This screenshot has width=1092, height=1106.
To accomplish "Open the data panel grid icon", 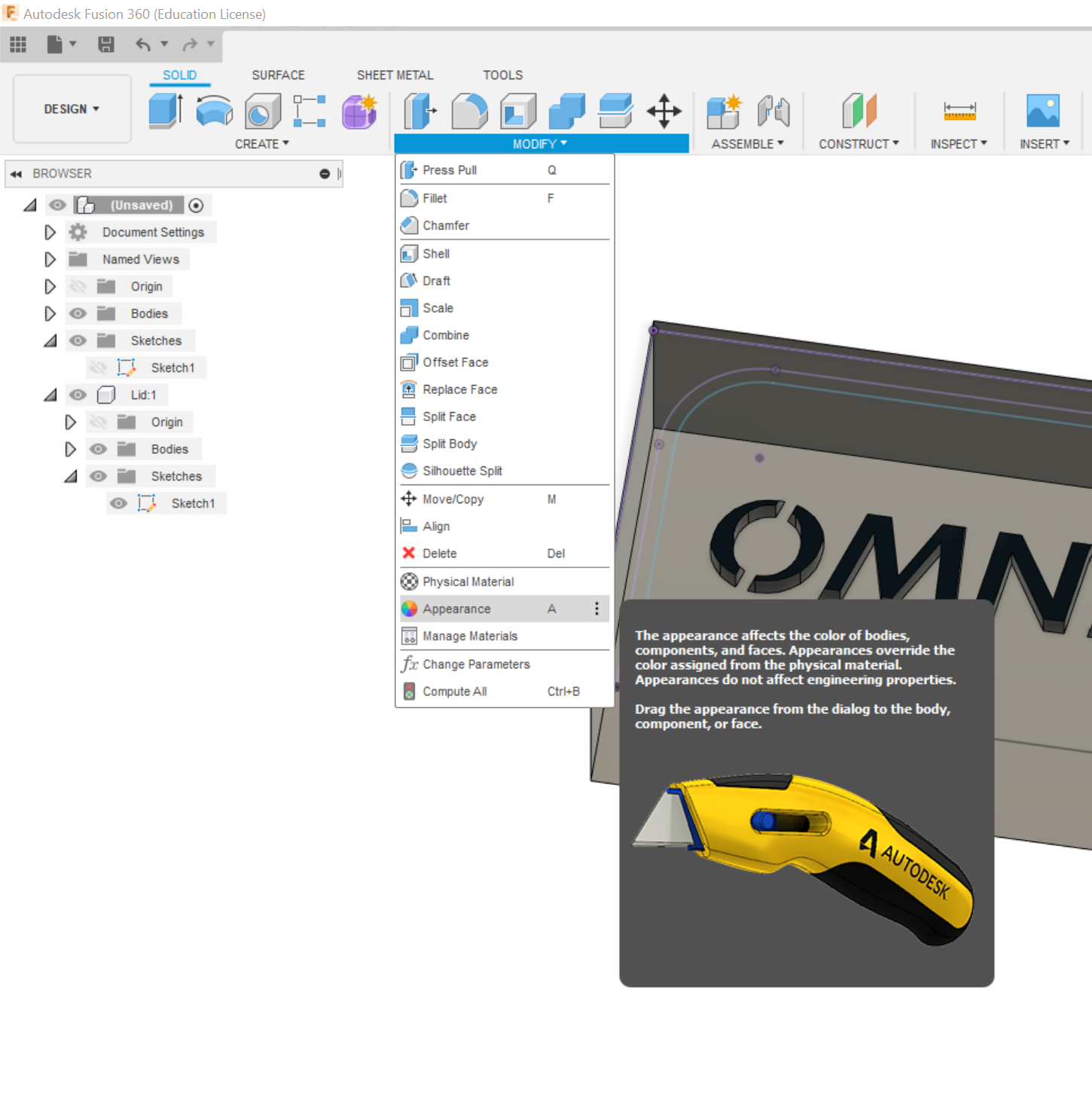I will (x=18, y=44).
